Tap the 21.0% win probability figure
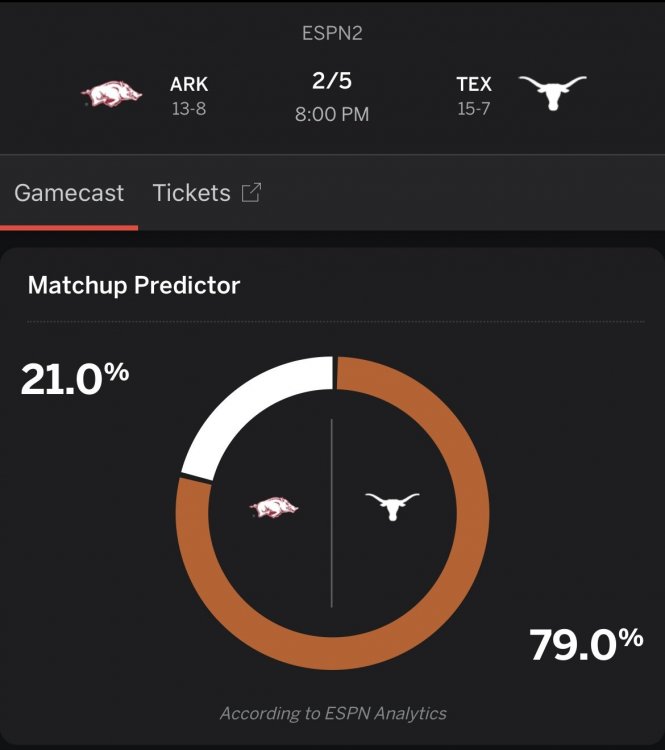665x750 pixels. (x=75, y=379)
